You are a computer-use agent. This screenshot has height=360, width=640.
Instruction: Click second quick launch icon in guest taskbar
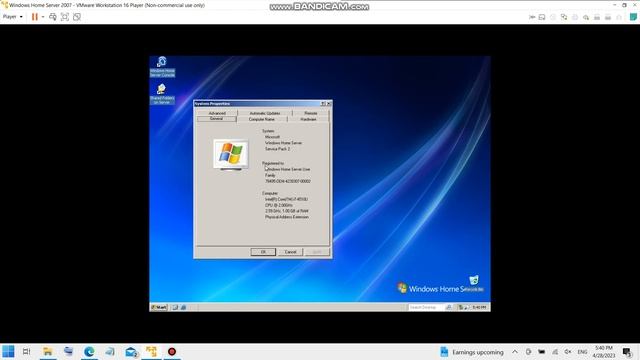pos(183,307)
